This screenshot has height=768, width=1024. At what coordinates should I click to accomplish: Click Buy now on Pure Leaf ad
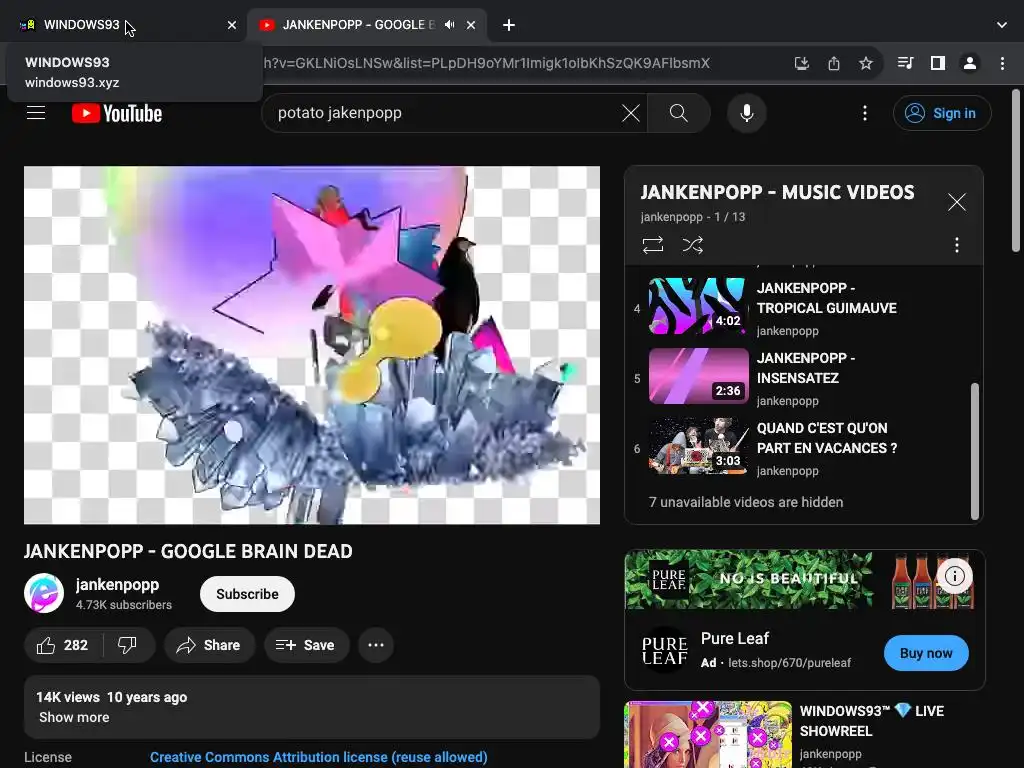[x=925, y=653]
